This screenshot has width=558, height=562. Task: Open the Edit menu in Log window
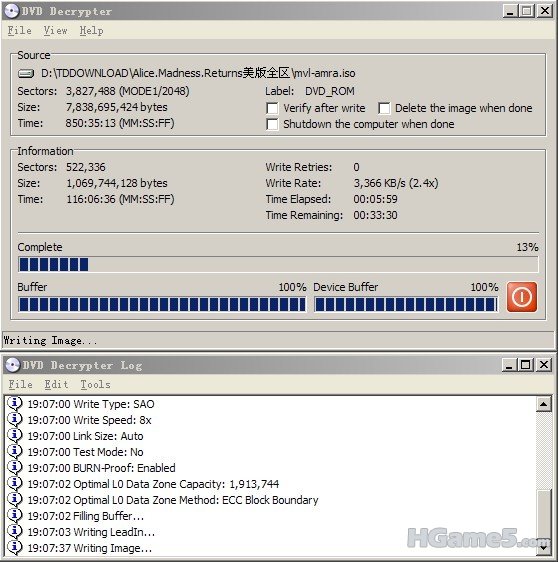click(56, 384)
